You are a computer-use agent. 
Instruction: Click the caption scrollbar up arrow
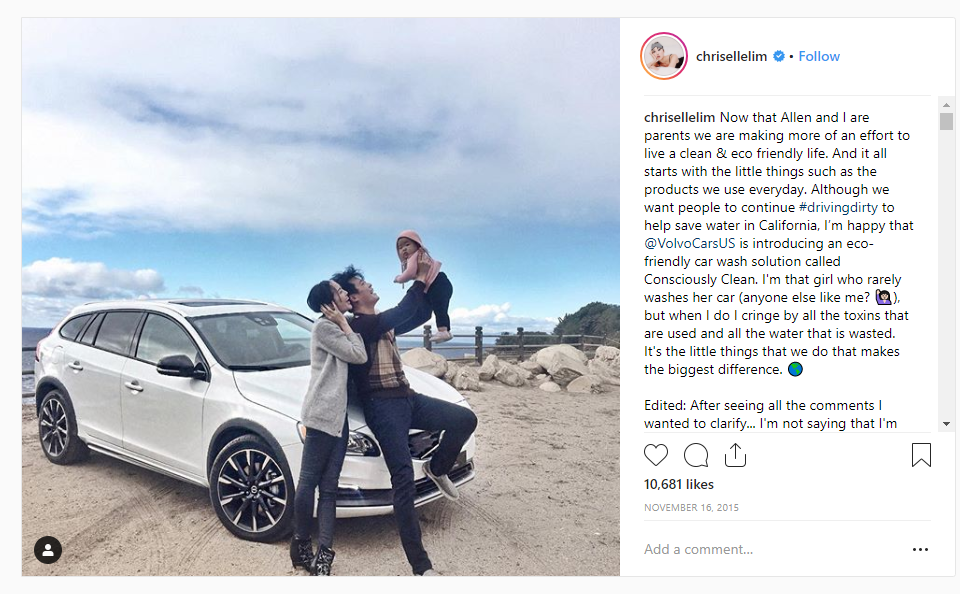tap(947, 105)
